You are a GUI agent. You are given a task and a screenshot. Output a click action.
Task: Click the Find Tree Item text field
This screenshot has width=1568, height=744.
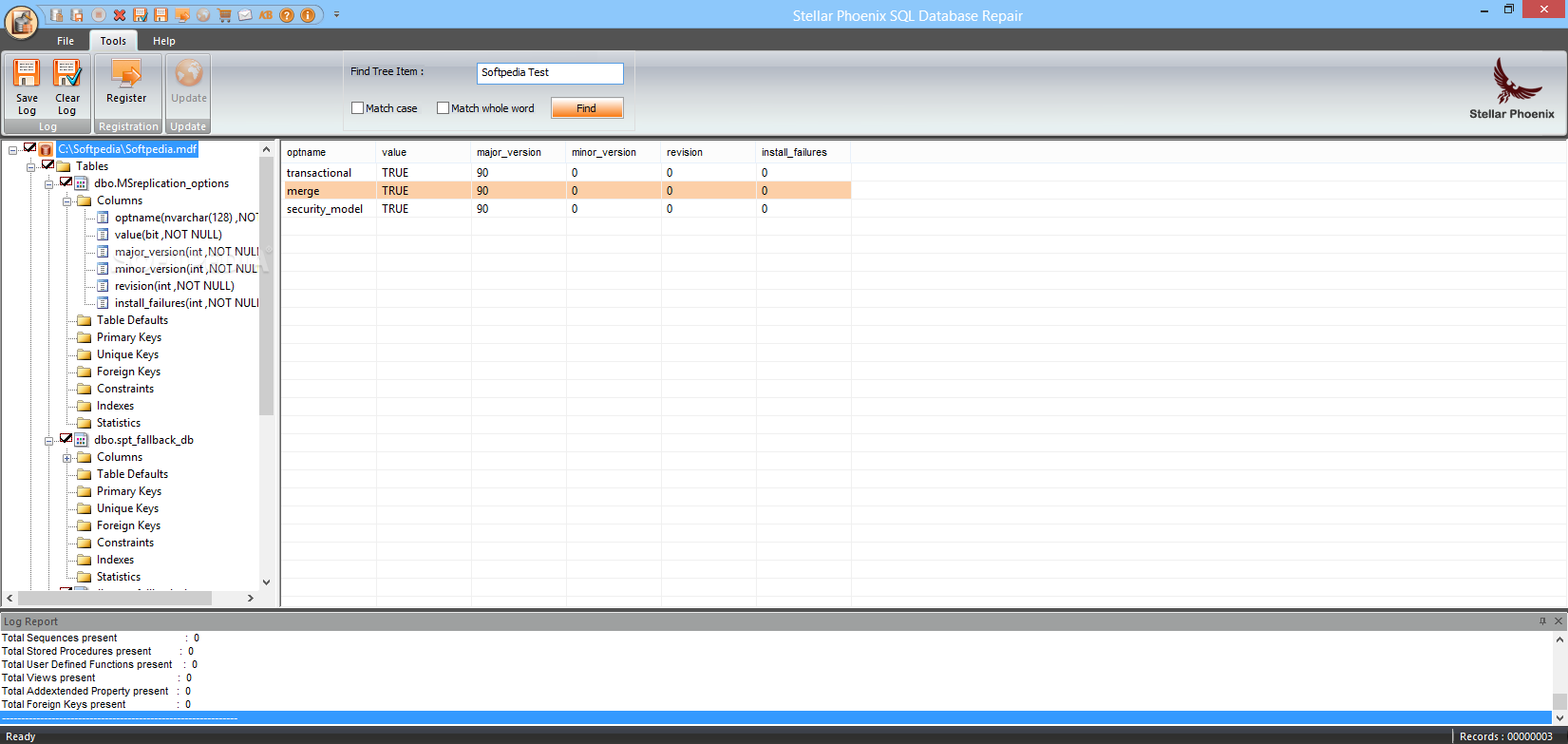[x=550, y=72]
